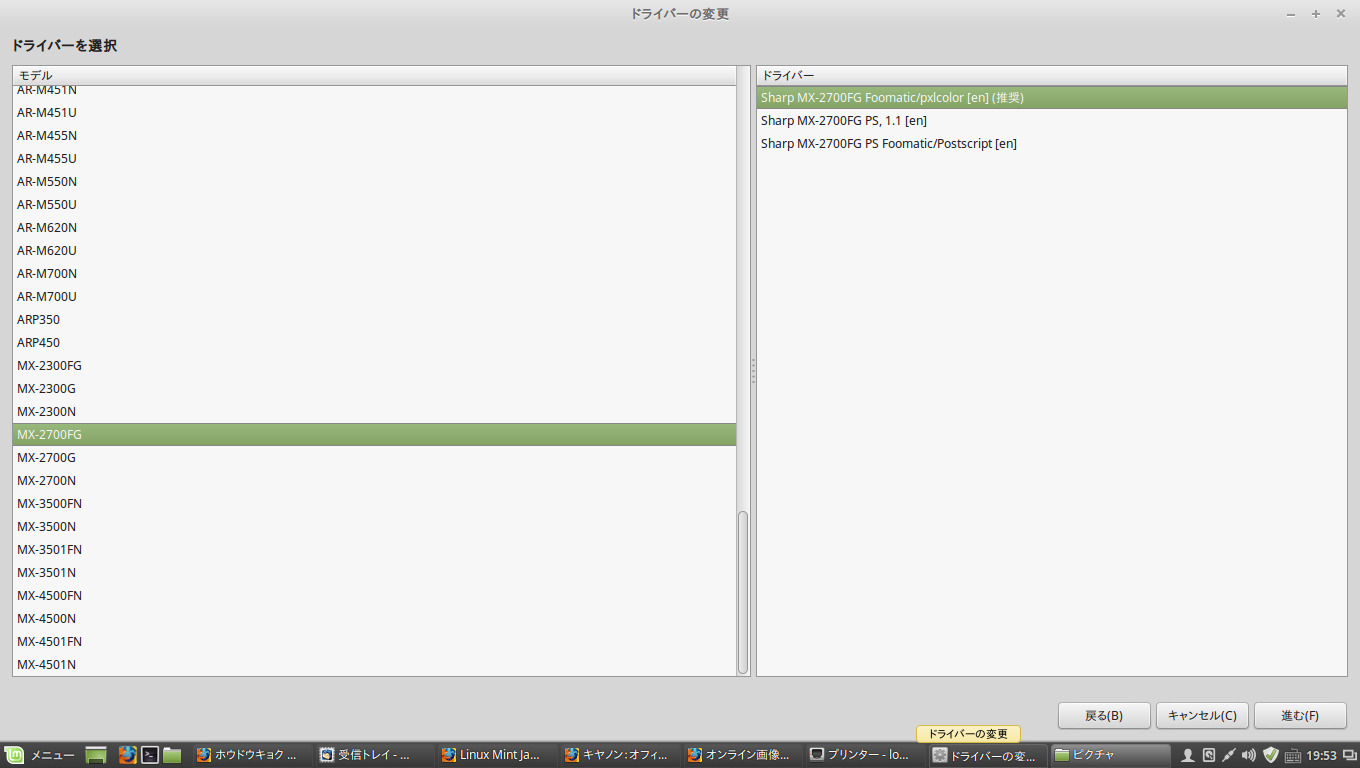This screenshot has width=1360, height=768.
Task: Click the user applet icon in tray
Action: click(1188, 755)
